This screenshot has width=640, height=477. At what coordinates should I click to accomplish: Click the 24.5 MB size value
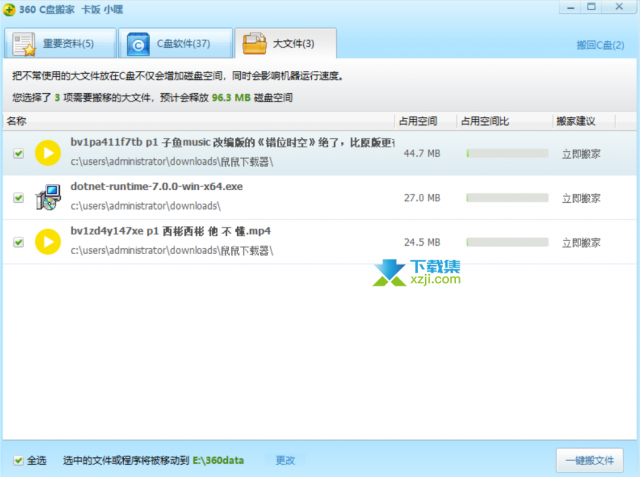(x=422, y=242)
